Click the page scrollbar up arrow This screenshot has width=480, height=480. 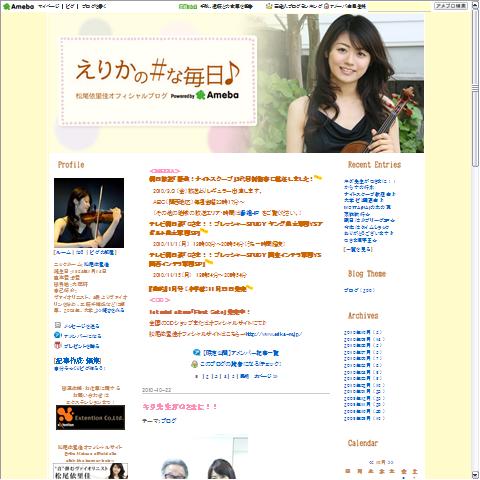click(475, 6)
